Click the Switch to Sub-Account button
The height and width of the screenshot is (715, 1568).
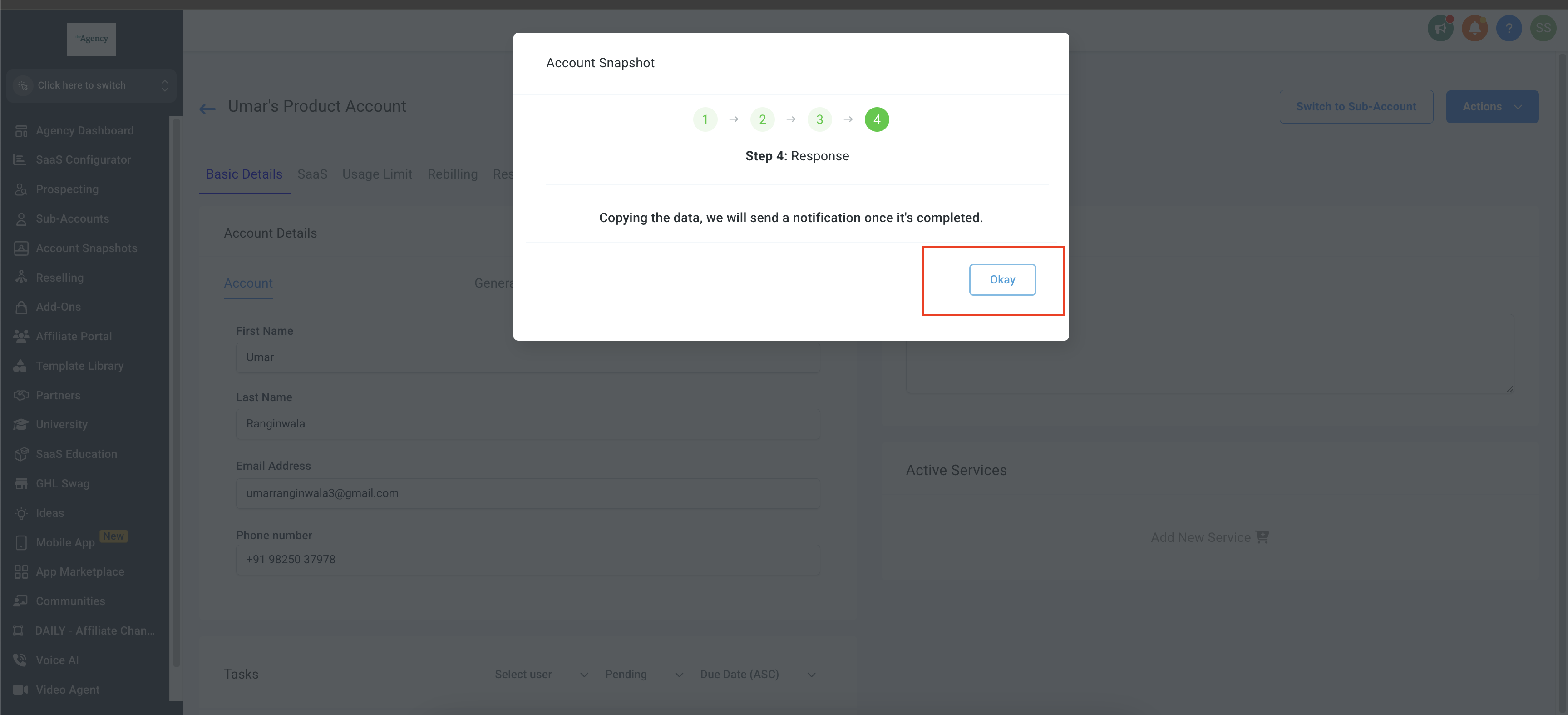(x=1356, y=107)
